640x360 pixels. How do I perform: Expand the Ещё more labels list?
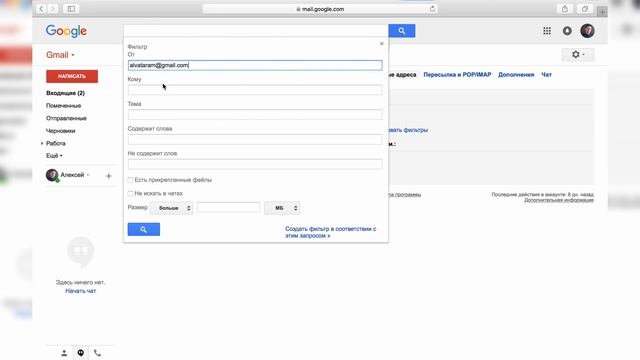[x=54, y=156]
